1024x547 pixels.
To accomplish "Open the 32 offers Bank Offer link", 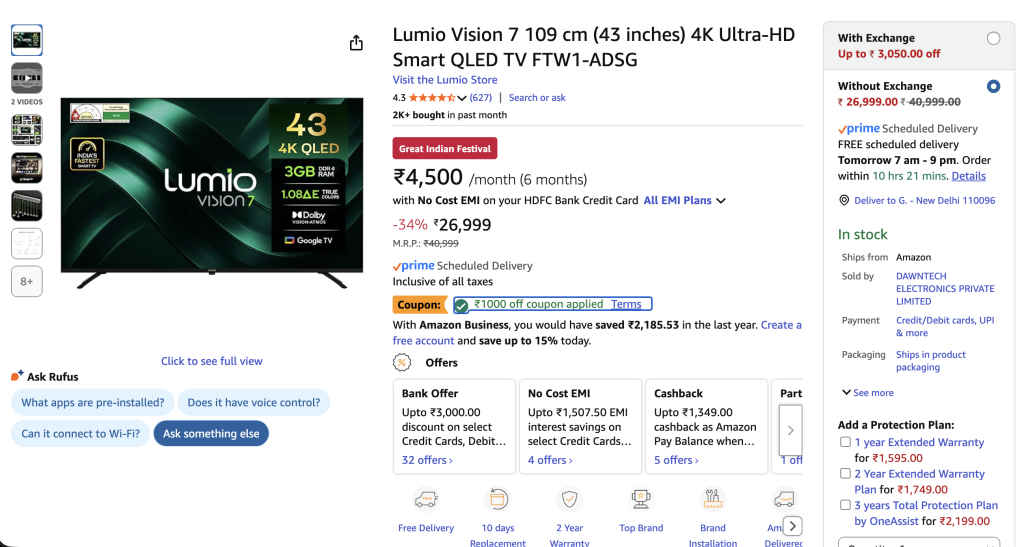I will tap(427, 460).
